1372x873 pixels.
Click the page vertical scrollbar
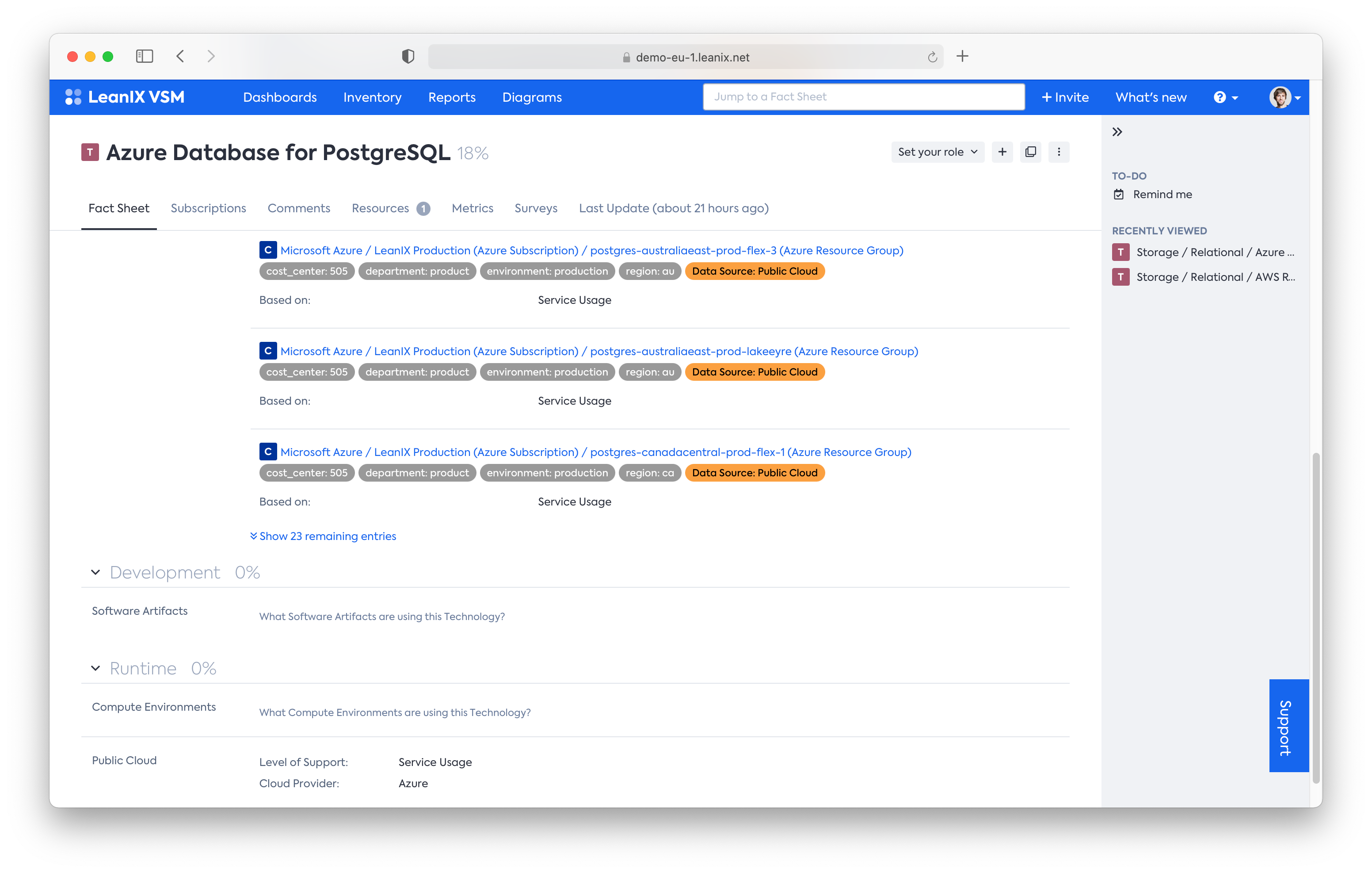point(1315,618)
